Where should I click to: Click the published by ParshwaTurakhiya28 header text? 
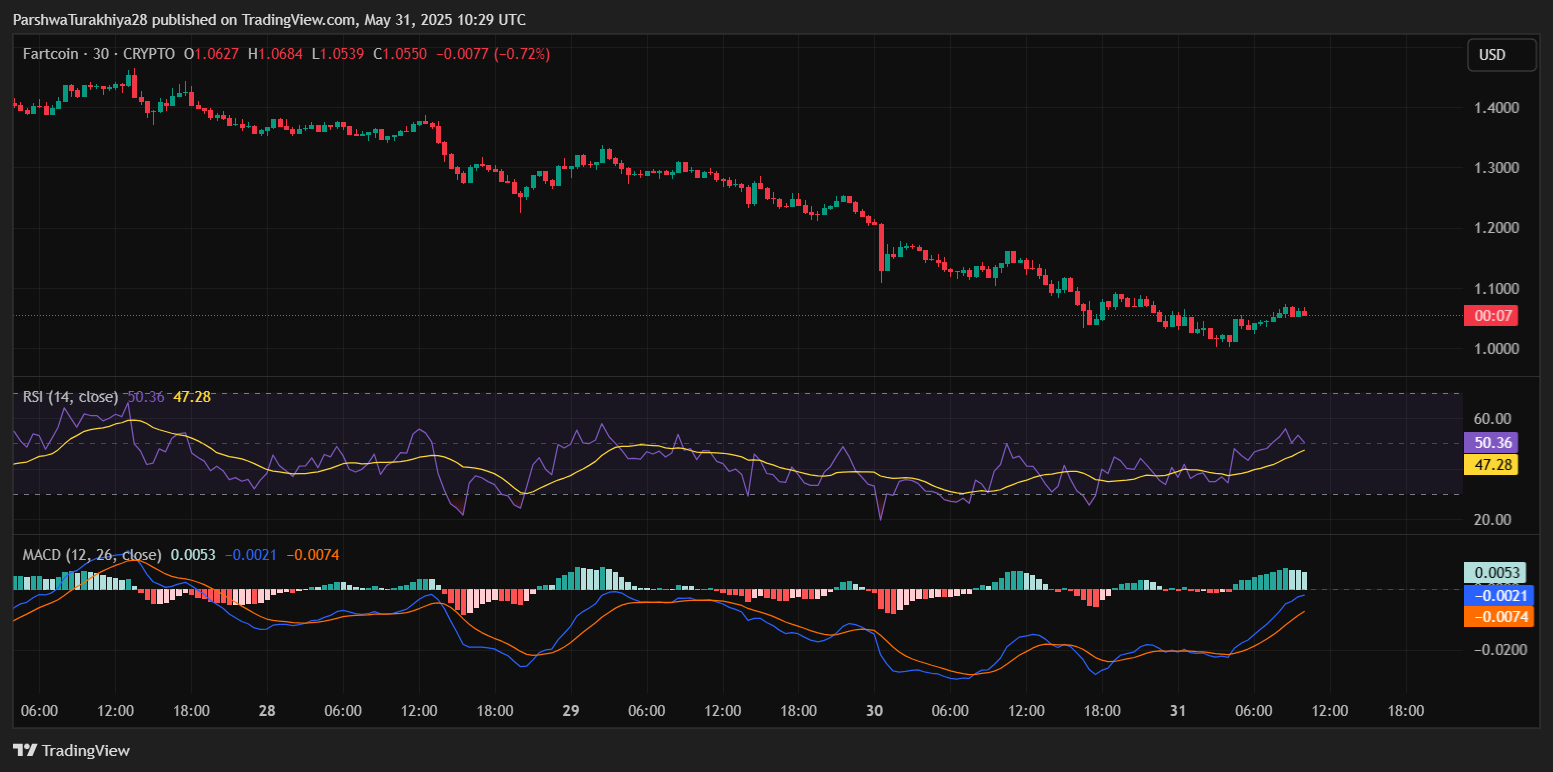click(x=268, y=20)
